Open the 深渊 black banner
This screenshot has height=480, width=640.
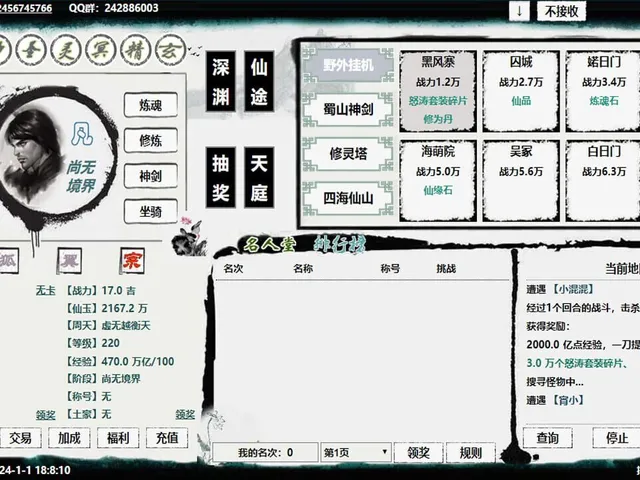[x=220, y=81]
